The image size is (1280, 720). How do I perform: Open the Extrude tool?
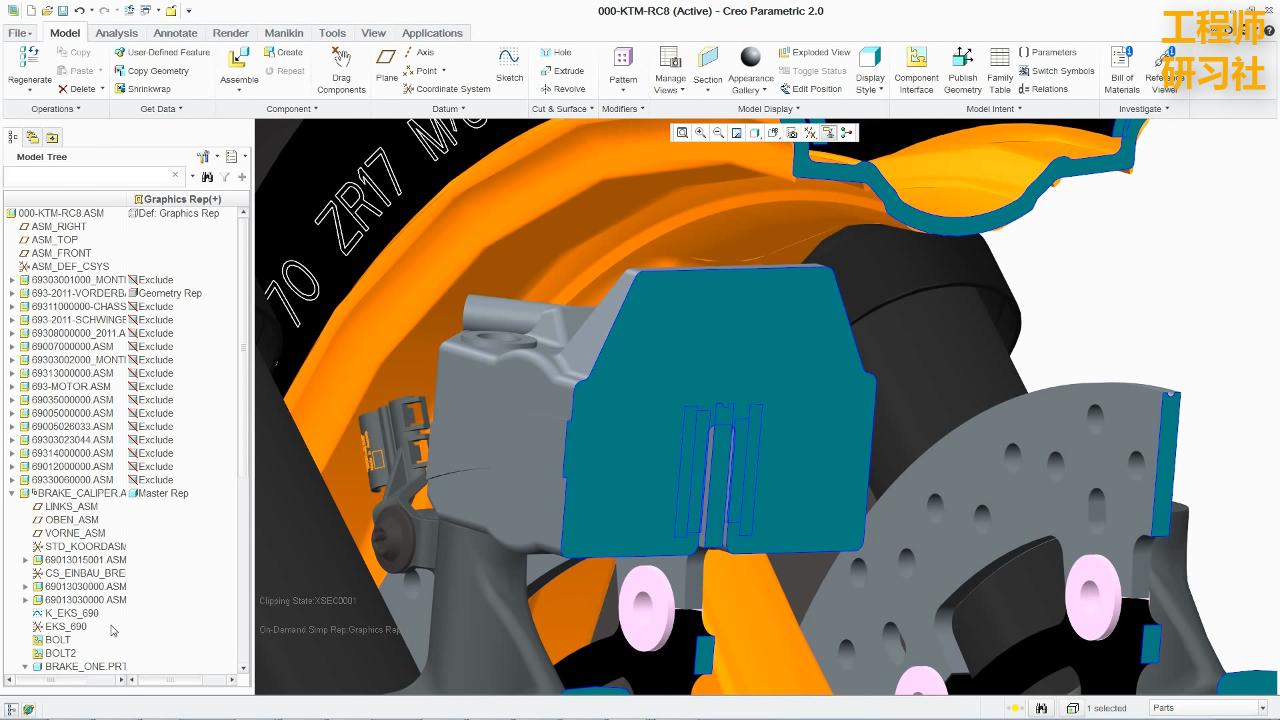click(x=563, y=70)
